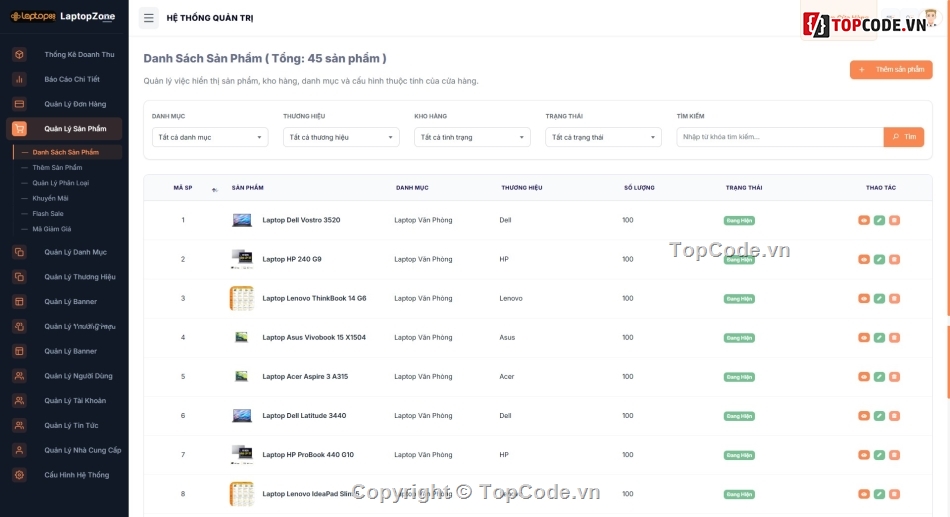The width and height of the screenshot is (950, 517).
Task: Open Khuyến Mãi submenu item
Action: [x=50, y=198]
